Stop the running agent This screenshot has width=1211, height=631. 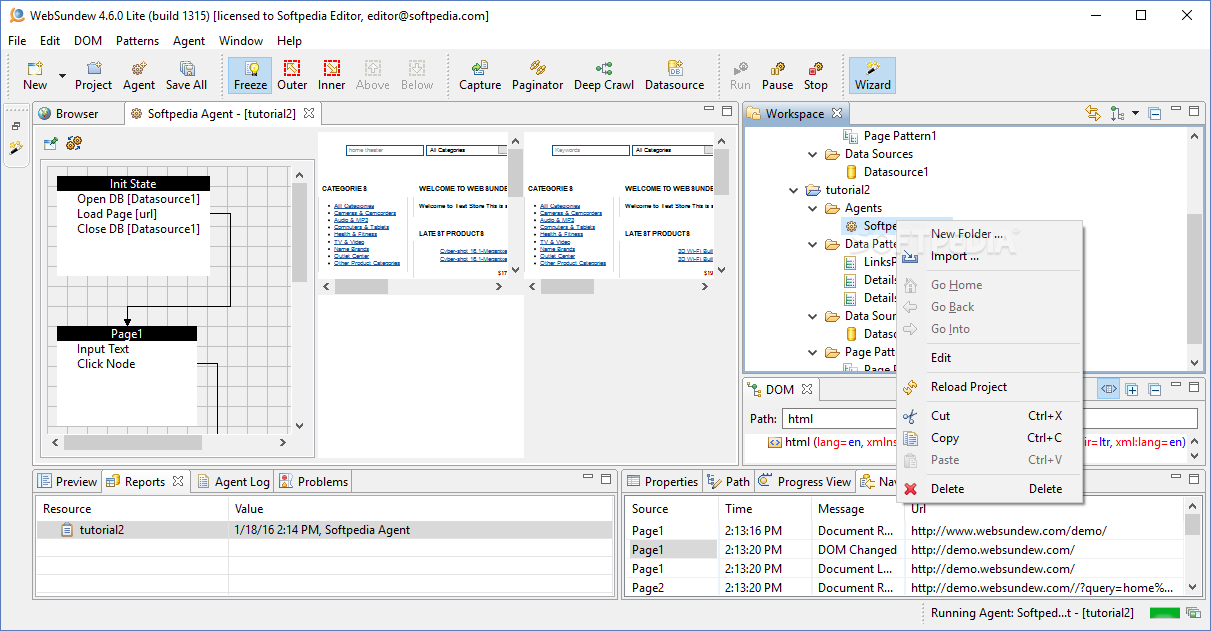(816, 76)
